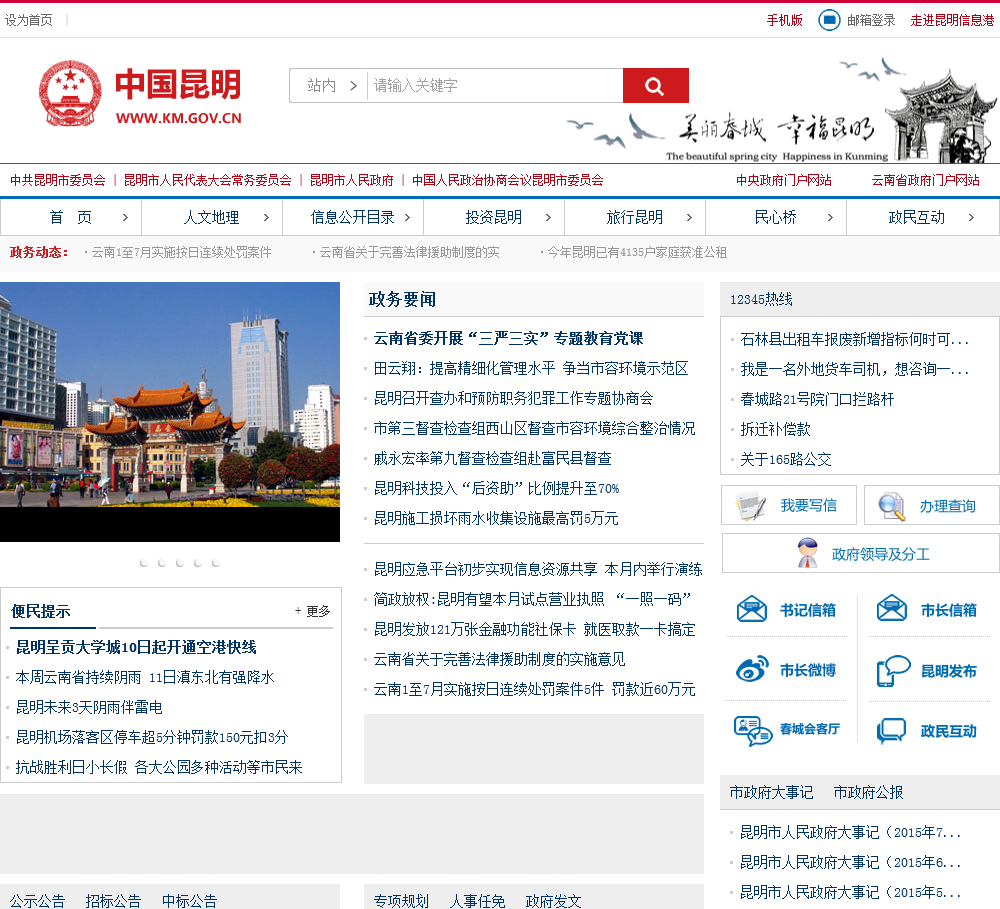This screenshot has height=909, width=1000.
Task: Switch to 人事任免 tab
Action: click(x=477, y=901)
